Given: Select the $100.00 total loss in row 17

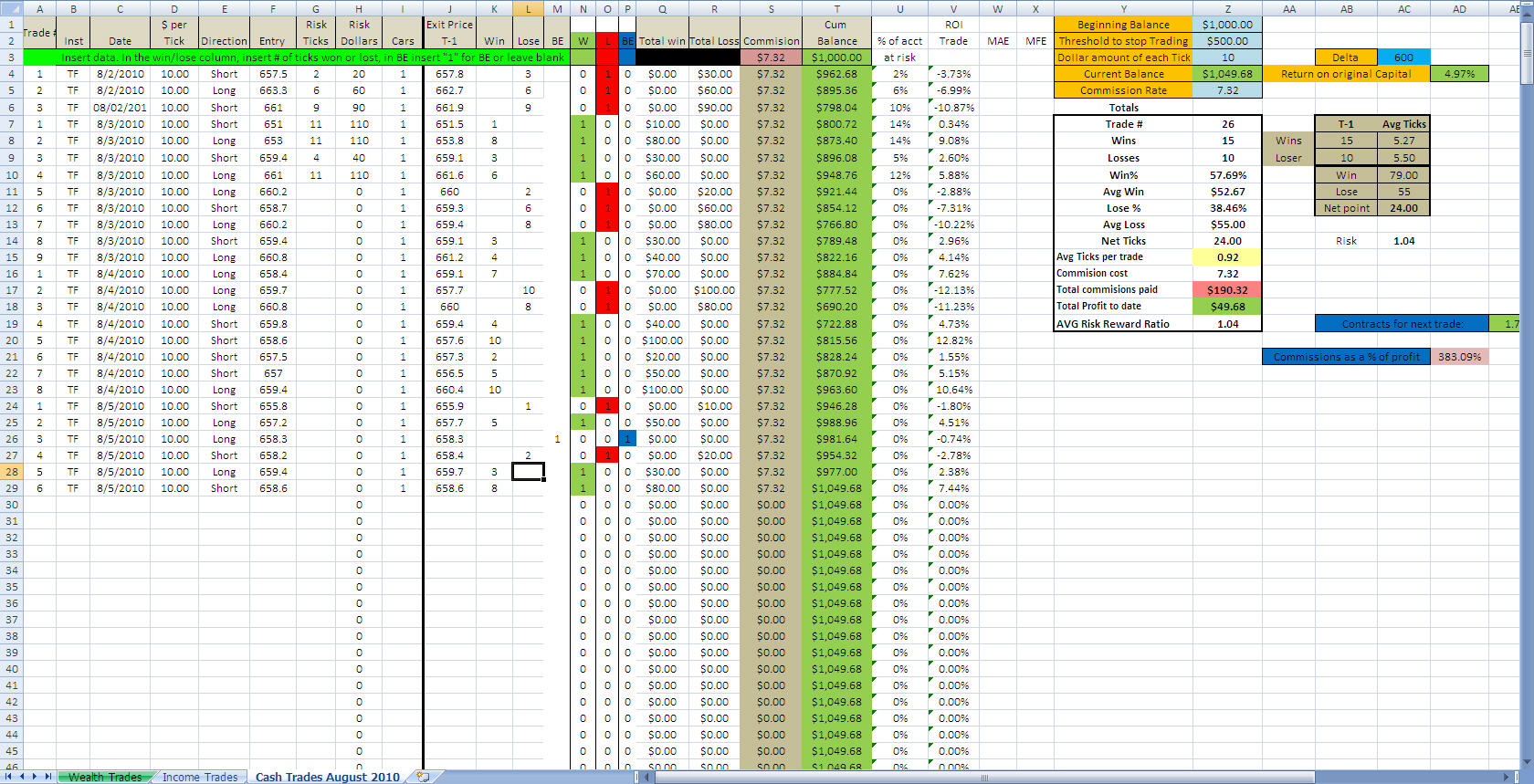Looking at the screenshot, I should point(714,290).
